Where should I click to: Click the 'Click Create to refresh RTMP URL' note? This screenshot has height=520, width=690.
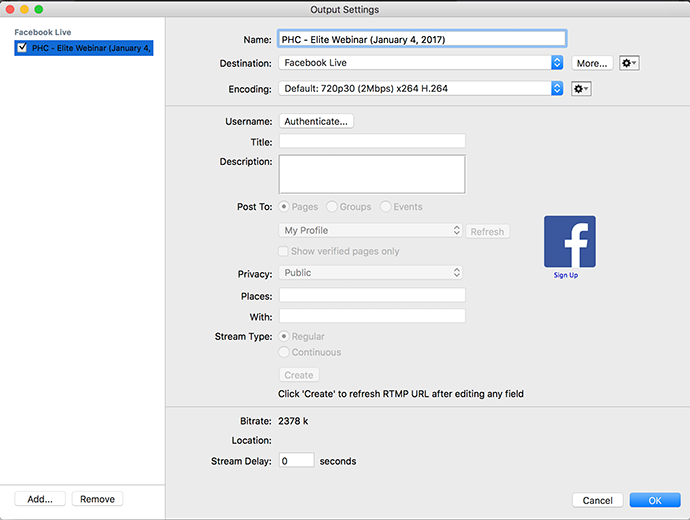tap(401, 394)
